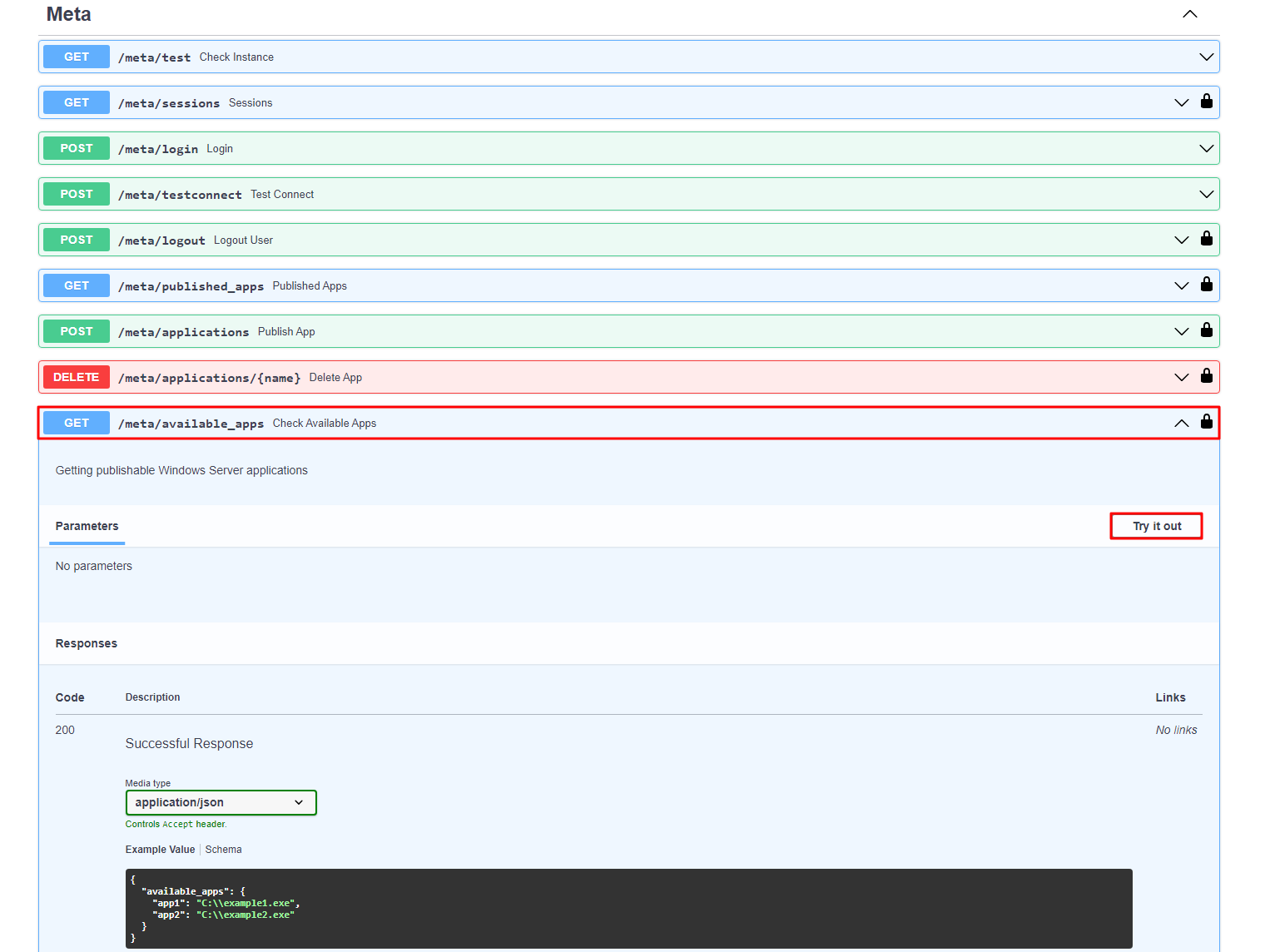Click lock icon on Publish App row
The height and width of the screenshot is (952, 1265).
pos(1206,330)
